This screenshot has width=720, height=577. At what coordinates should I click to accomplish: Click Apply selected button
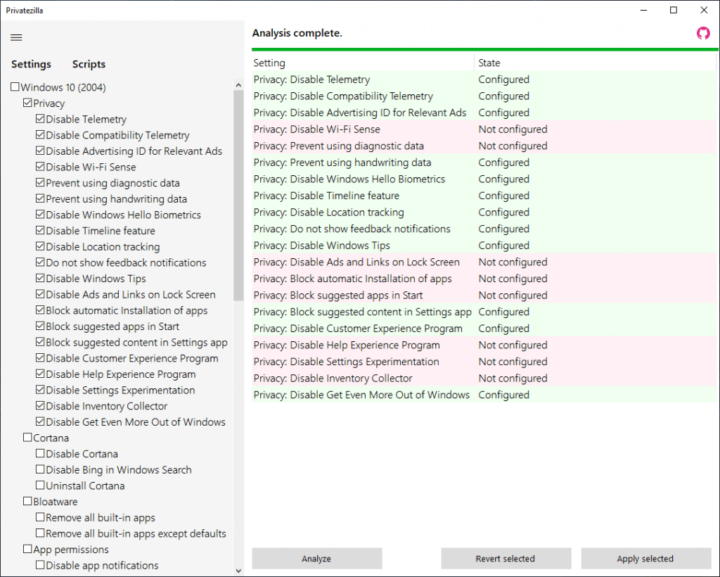pyautogui.click(x=645, y=559)
